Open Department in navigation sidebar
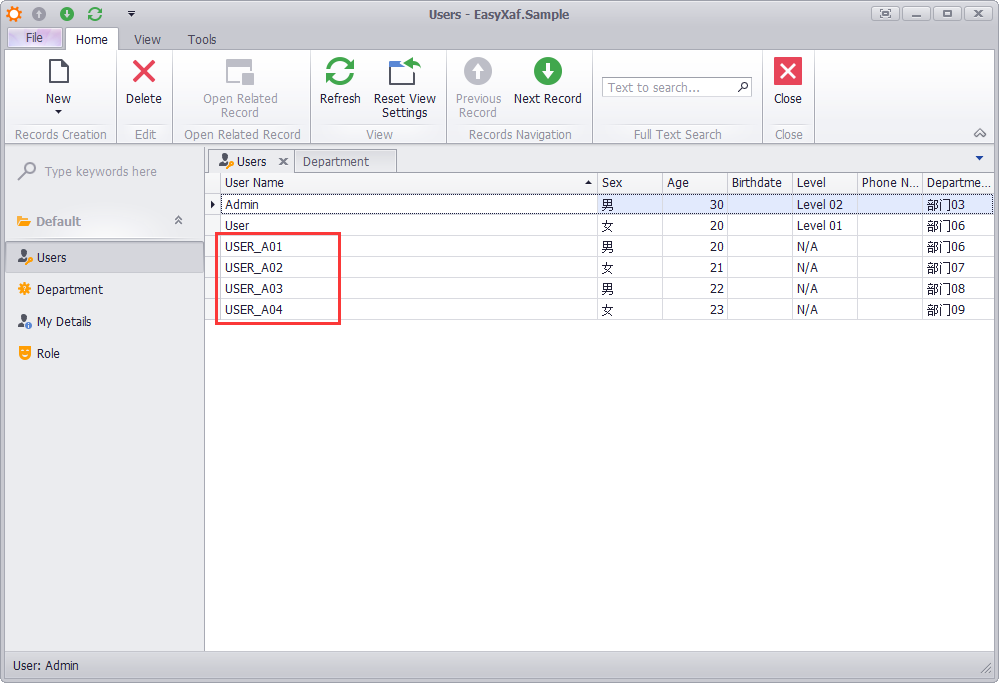Image resolution: width=999 pixels, height=683 pixels. [x=69, y=290]
